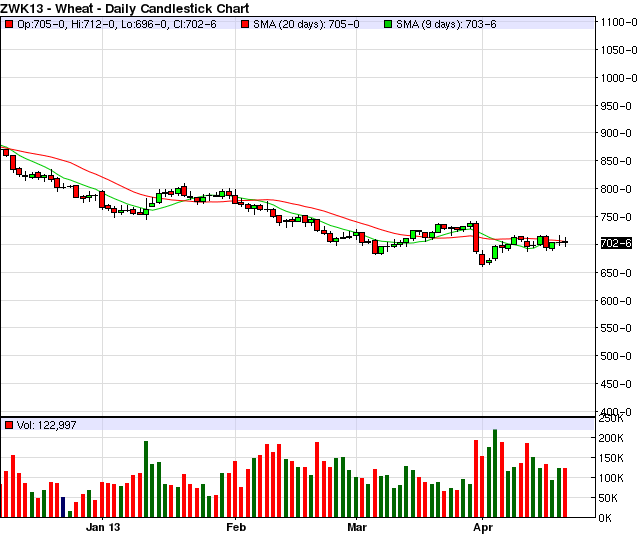Viewport: 640px width, 536px height.
Task: Click the '200K' volume axis label
Action: pyautogui.click(x=611, y=438)
